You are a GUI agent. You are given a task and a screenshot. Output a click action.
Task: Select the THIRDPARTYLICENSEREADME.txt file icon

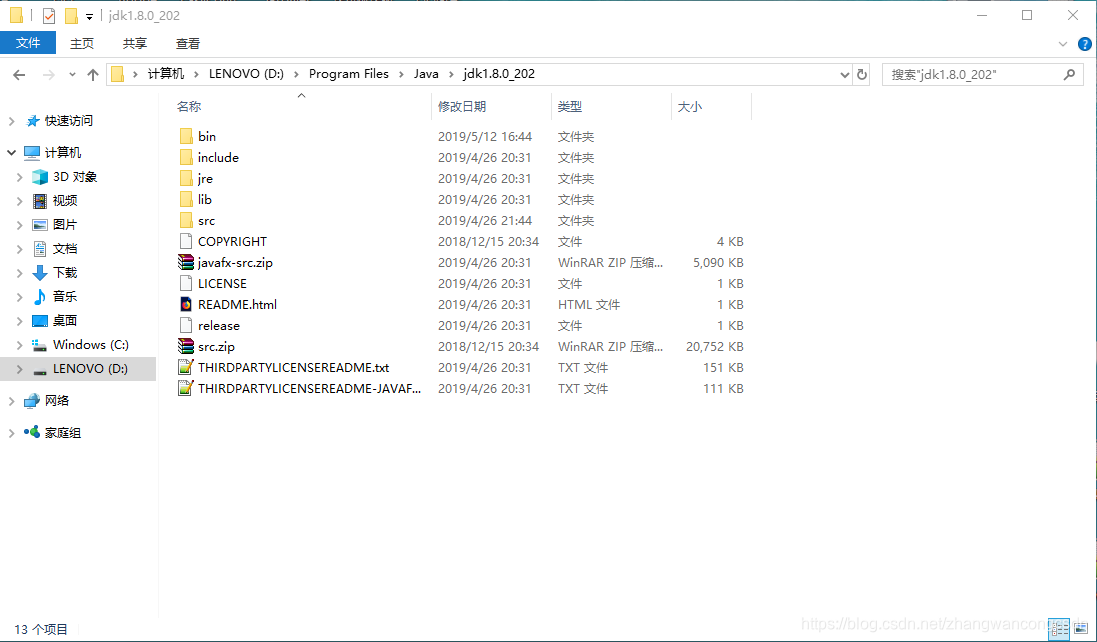[x=186, y=367]
